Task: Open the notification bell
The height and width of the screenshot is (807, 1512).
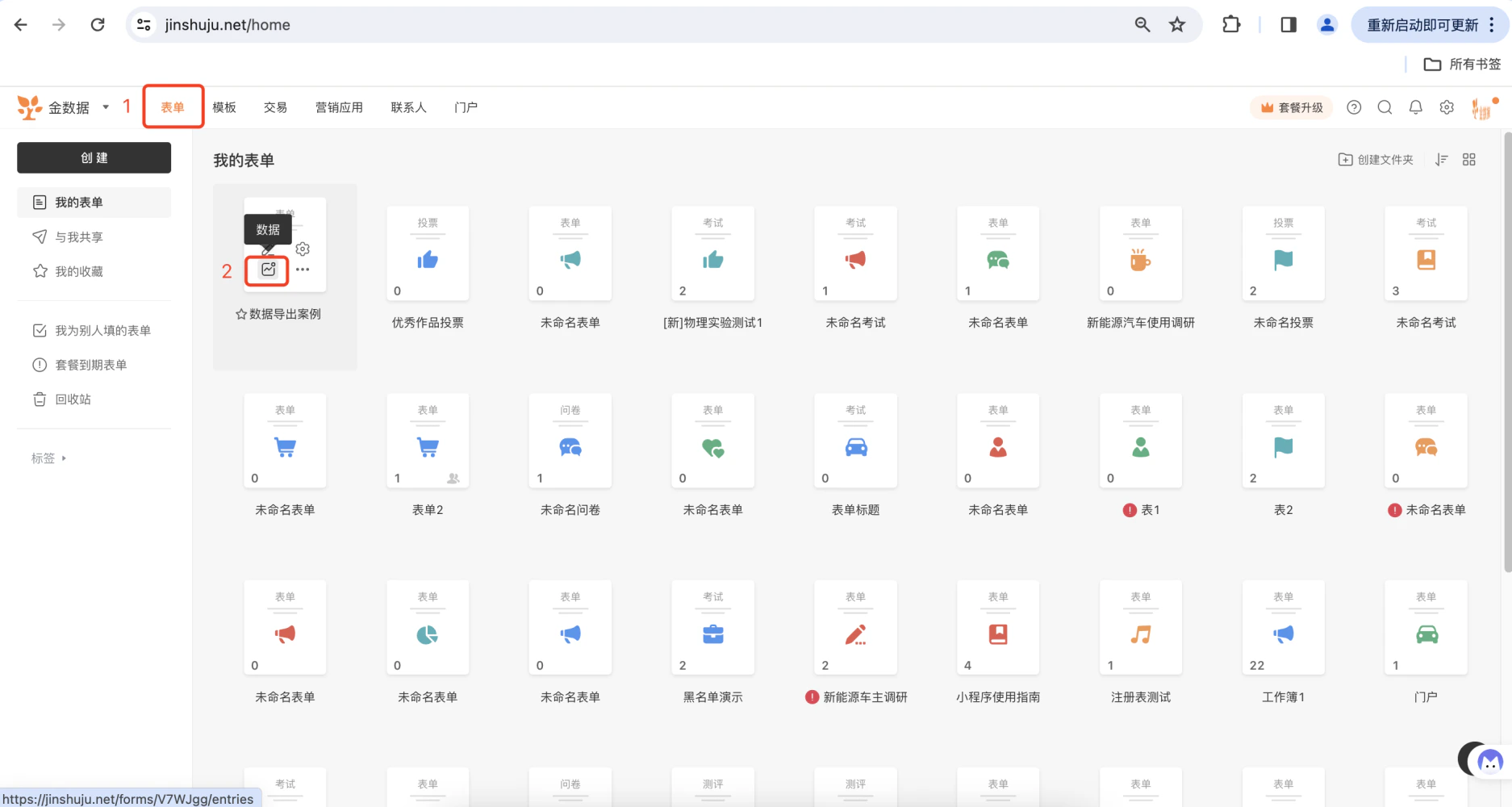Action: pyautogui.click(x=1416, y=107)
